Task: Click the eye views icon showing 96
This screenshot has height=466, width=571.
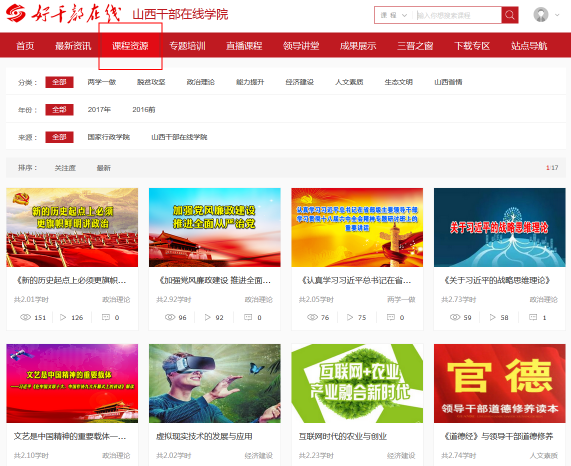Action: point(170,317)
